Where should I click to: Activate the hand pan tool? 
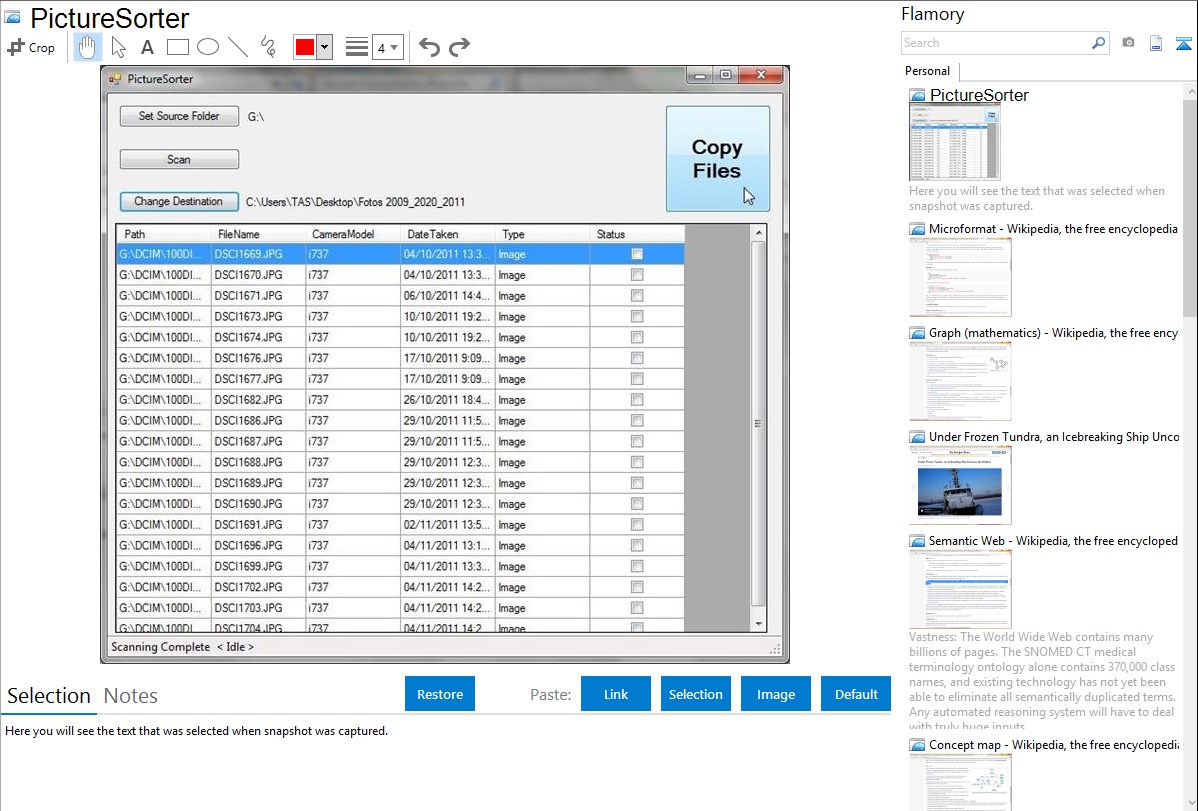coord(87,47)
